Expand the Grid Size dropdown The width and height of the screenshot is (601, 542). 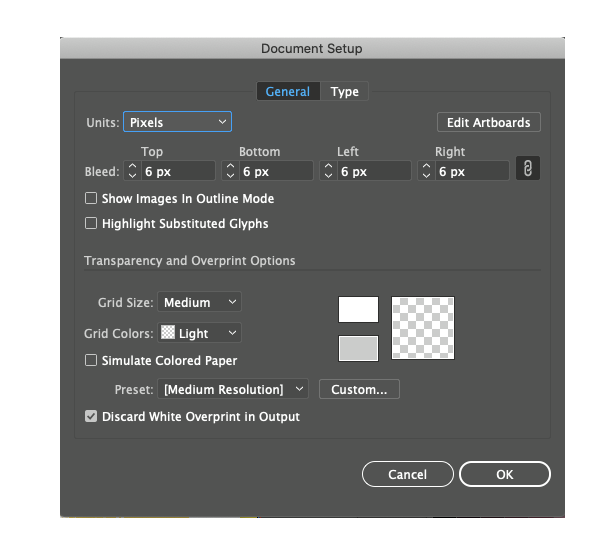click(200, 302)
